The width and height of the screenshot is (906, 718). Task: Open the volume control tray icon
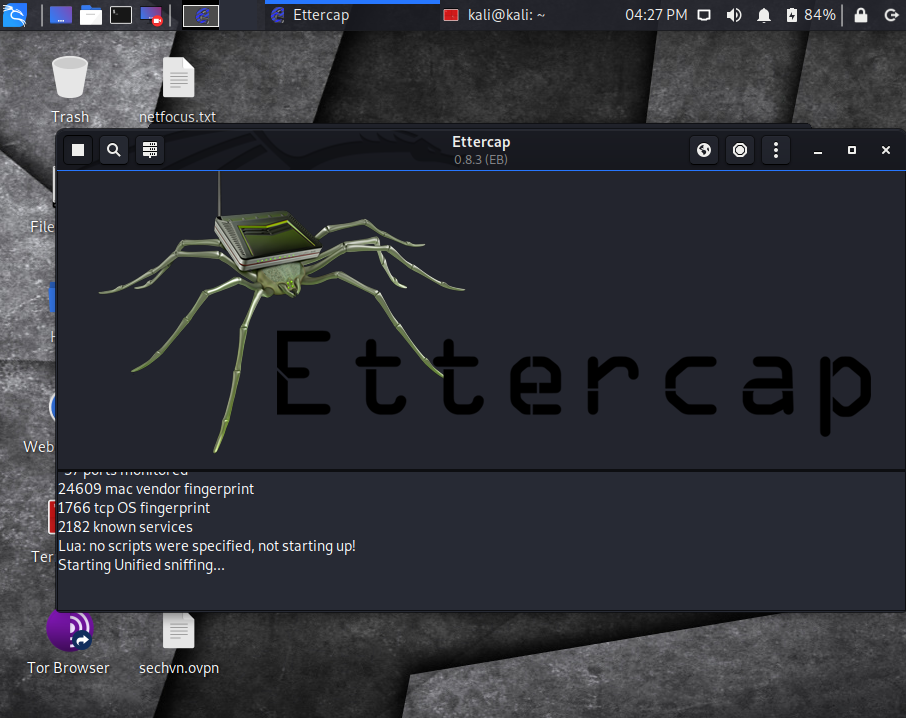[734, 15]
